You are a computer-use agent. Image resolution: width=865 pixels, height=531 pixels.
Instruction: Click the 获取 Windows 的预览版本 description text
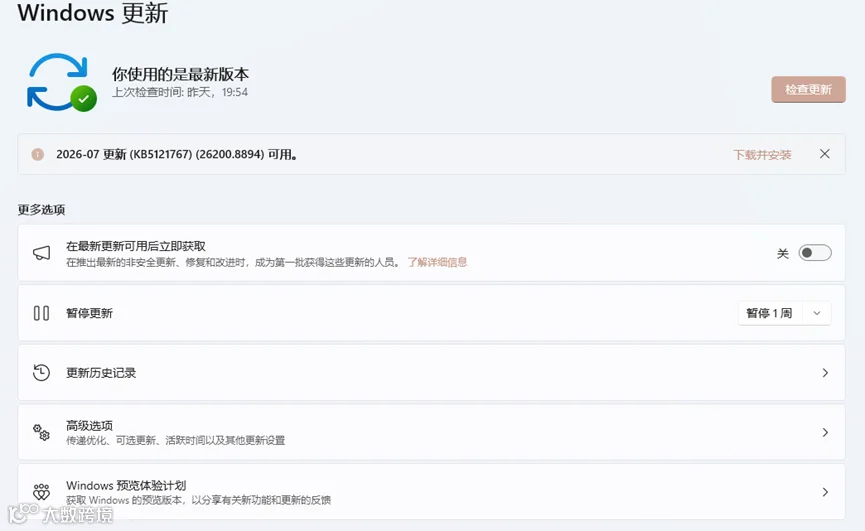click(x=199, y=500)
